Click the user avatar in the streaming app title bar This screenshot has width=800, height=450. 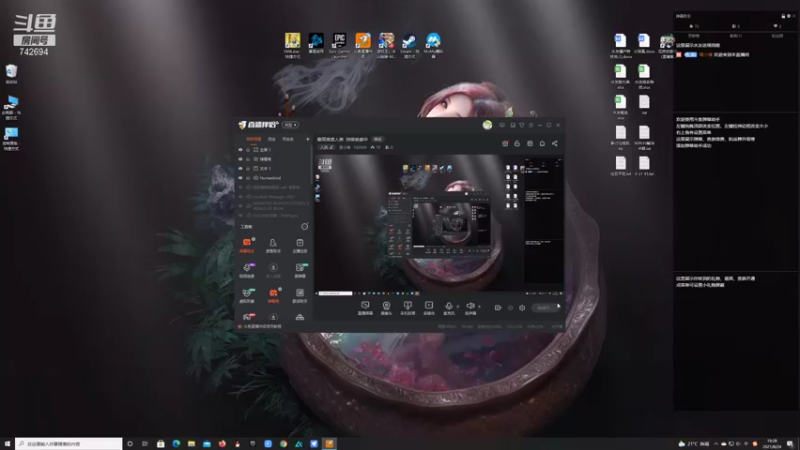pos(487,125)
